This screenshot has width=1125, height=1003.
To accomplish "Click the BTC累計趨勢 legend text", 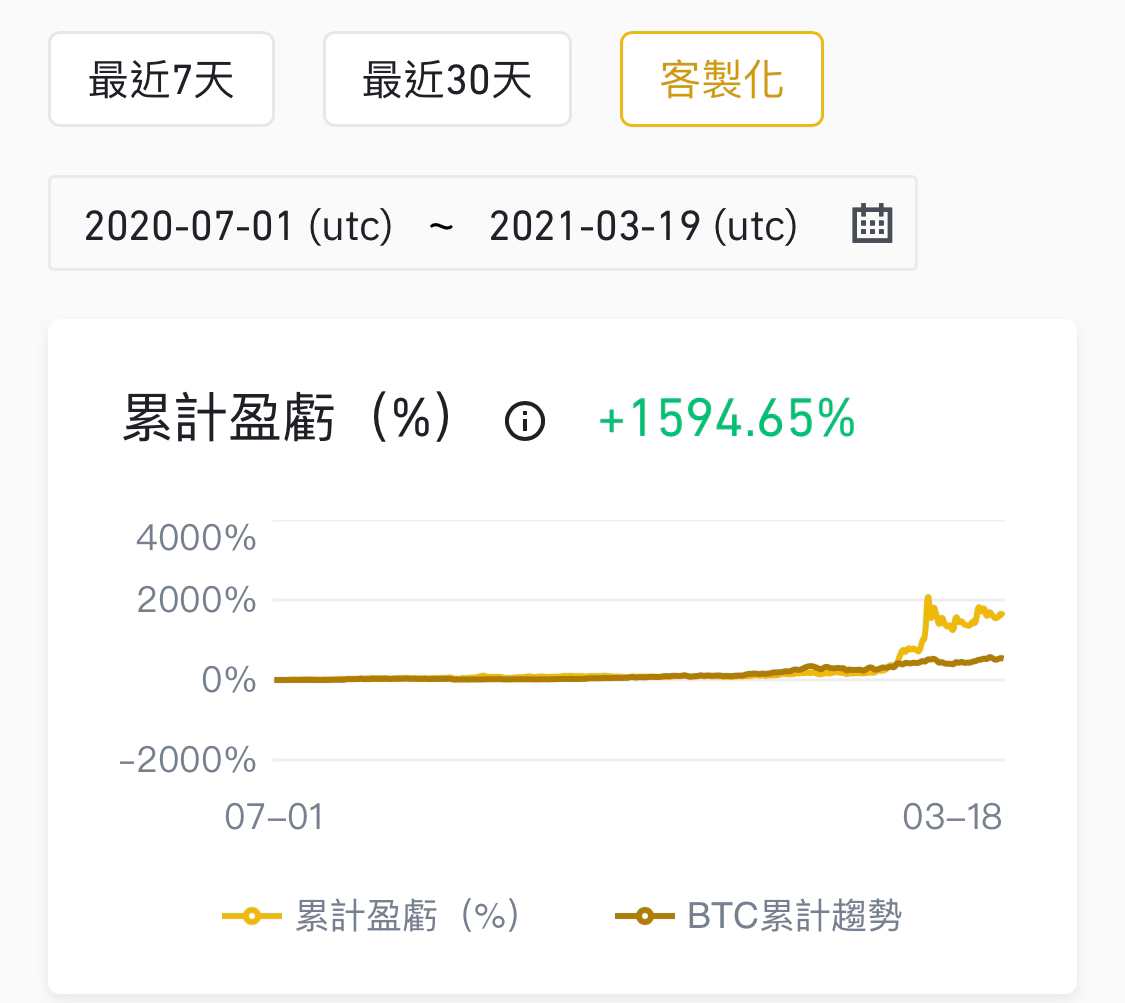I will (x=794, y=916).
